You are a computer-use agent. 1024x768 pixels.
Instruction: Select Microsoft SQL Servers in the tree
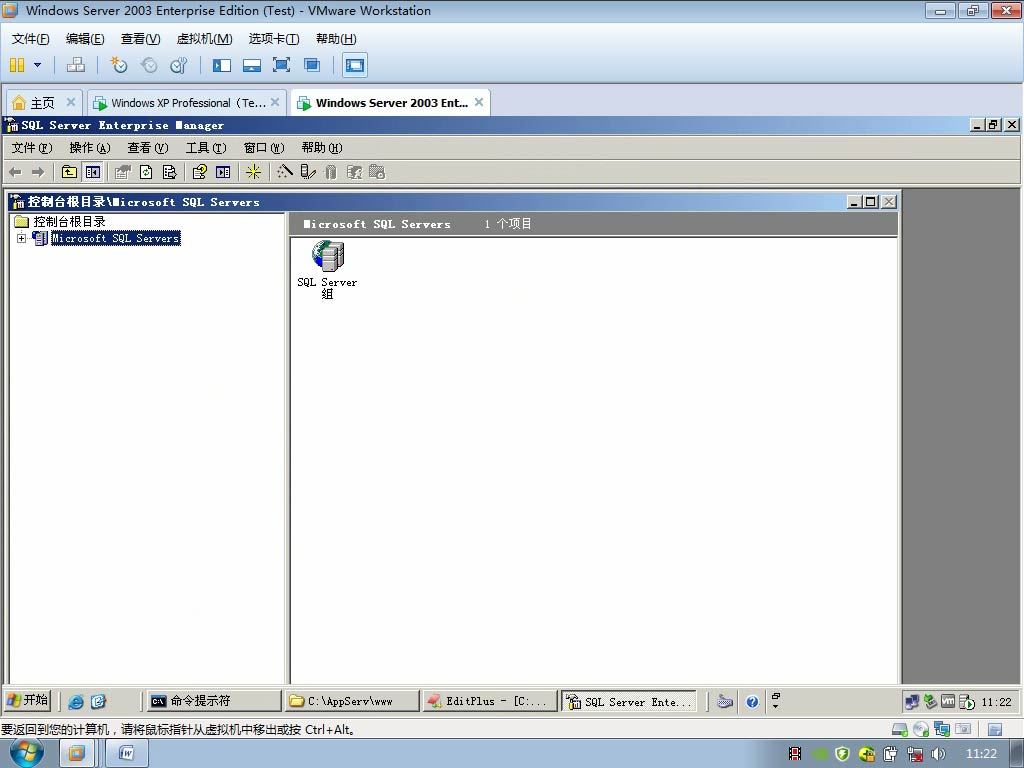click(x=116, y=238)
